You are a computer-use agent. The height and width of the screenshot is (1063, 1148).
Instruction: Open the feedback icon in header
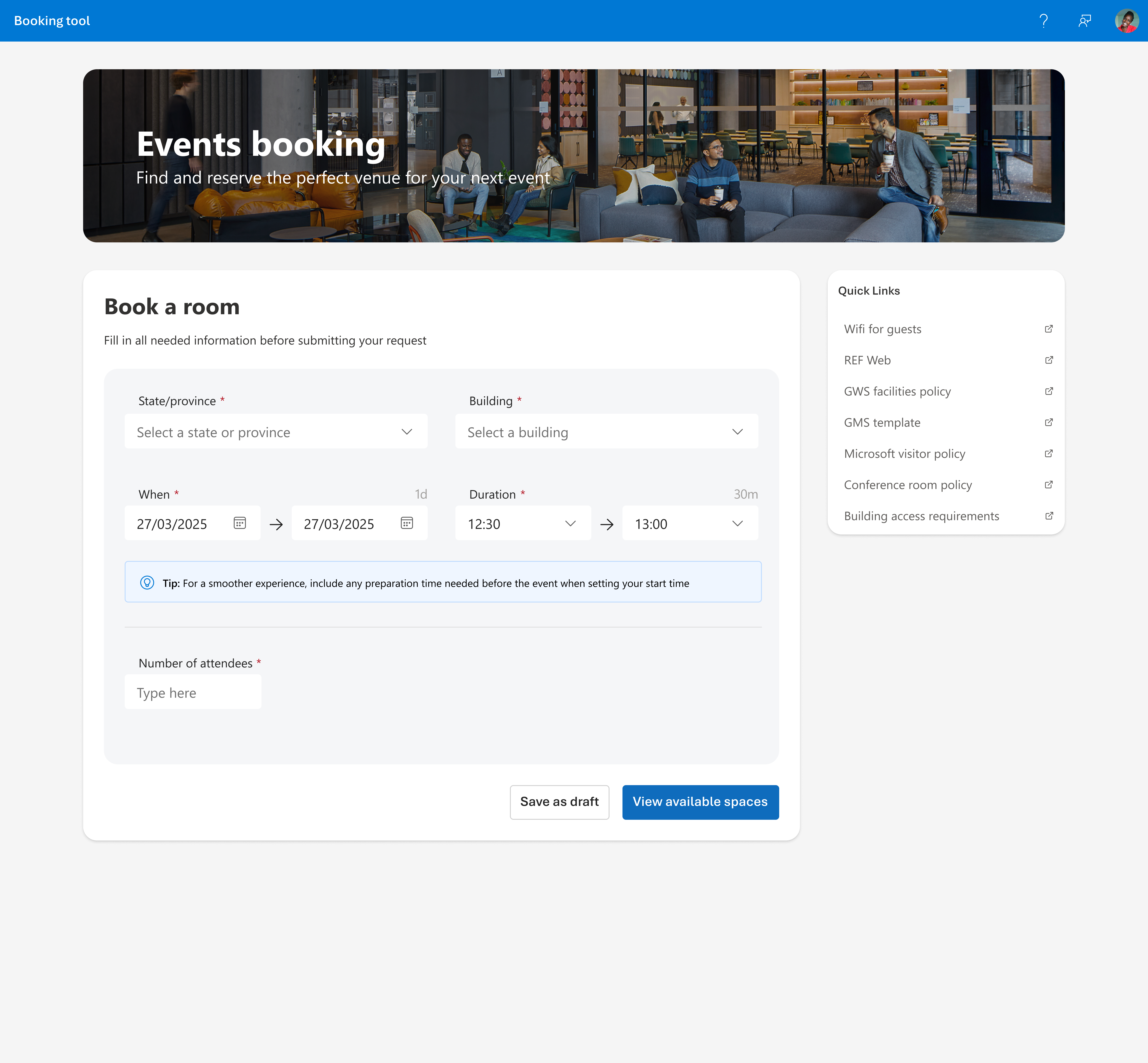[x=1085, y=21]
